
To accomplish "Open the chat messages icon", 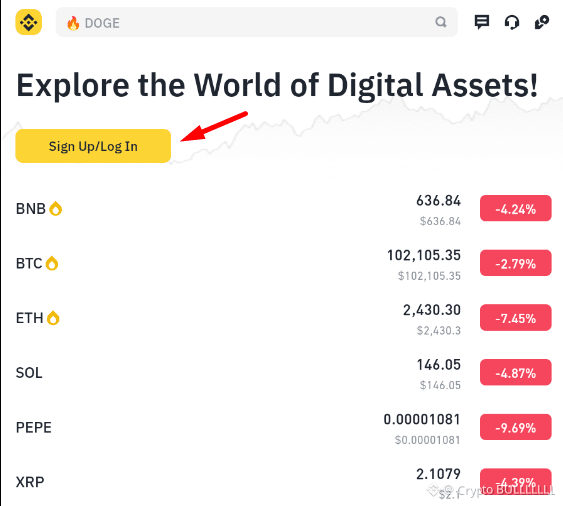I will tap(481, 22).
